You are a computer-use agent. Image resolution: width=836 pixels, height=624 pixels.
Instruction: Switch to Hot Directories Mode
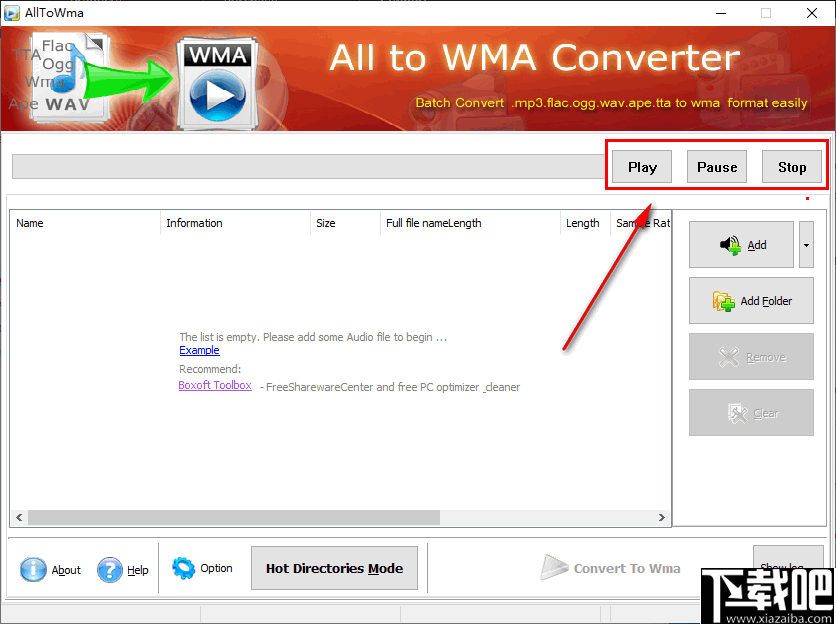click(334, 567)
